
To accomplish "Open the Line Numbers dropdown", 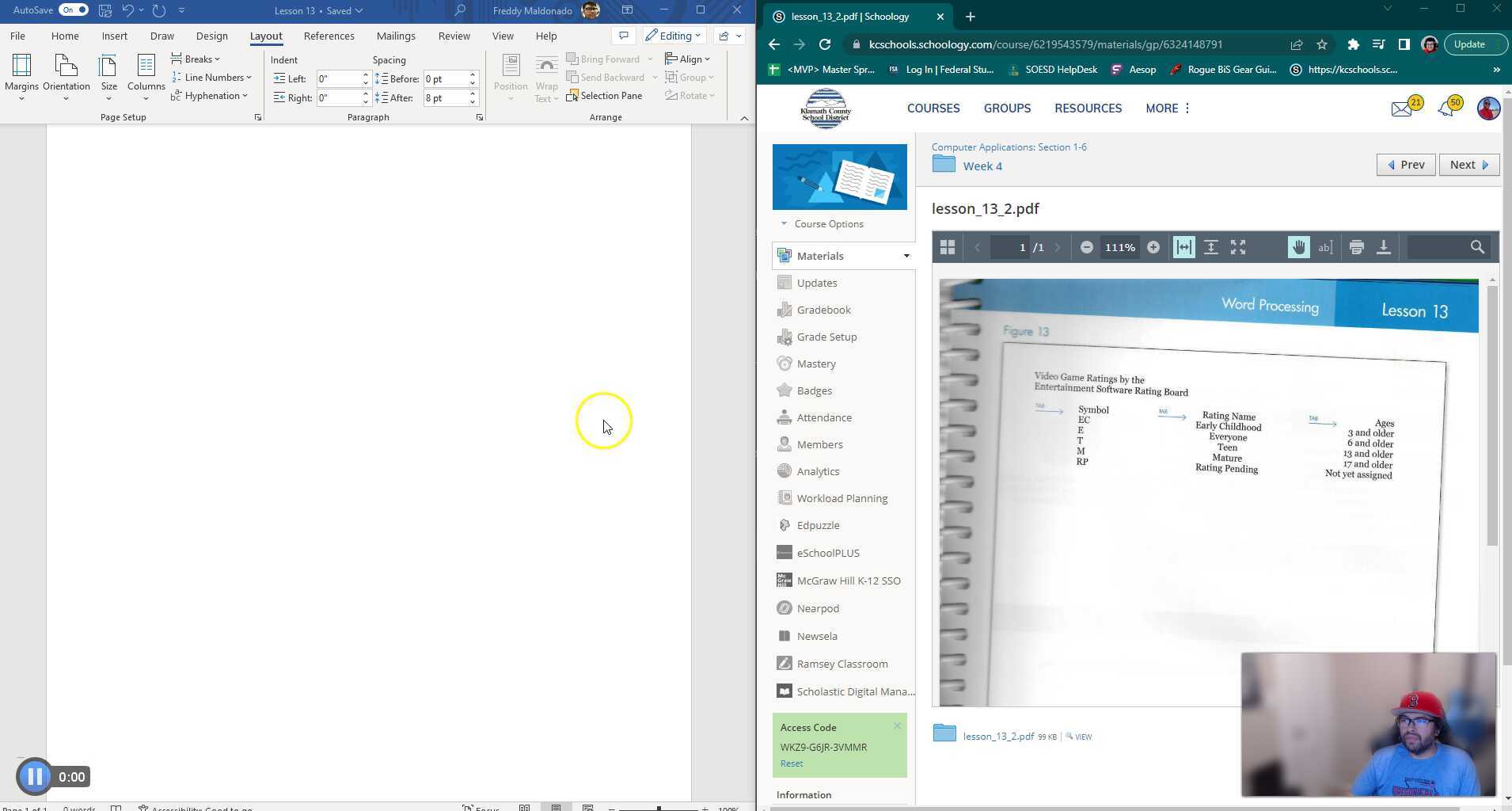I will [211, 78].
